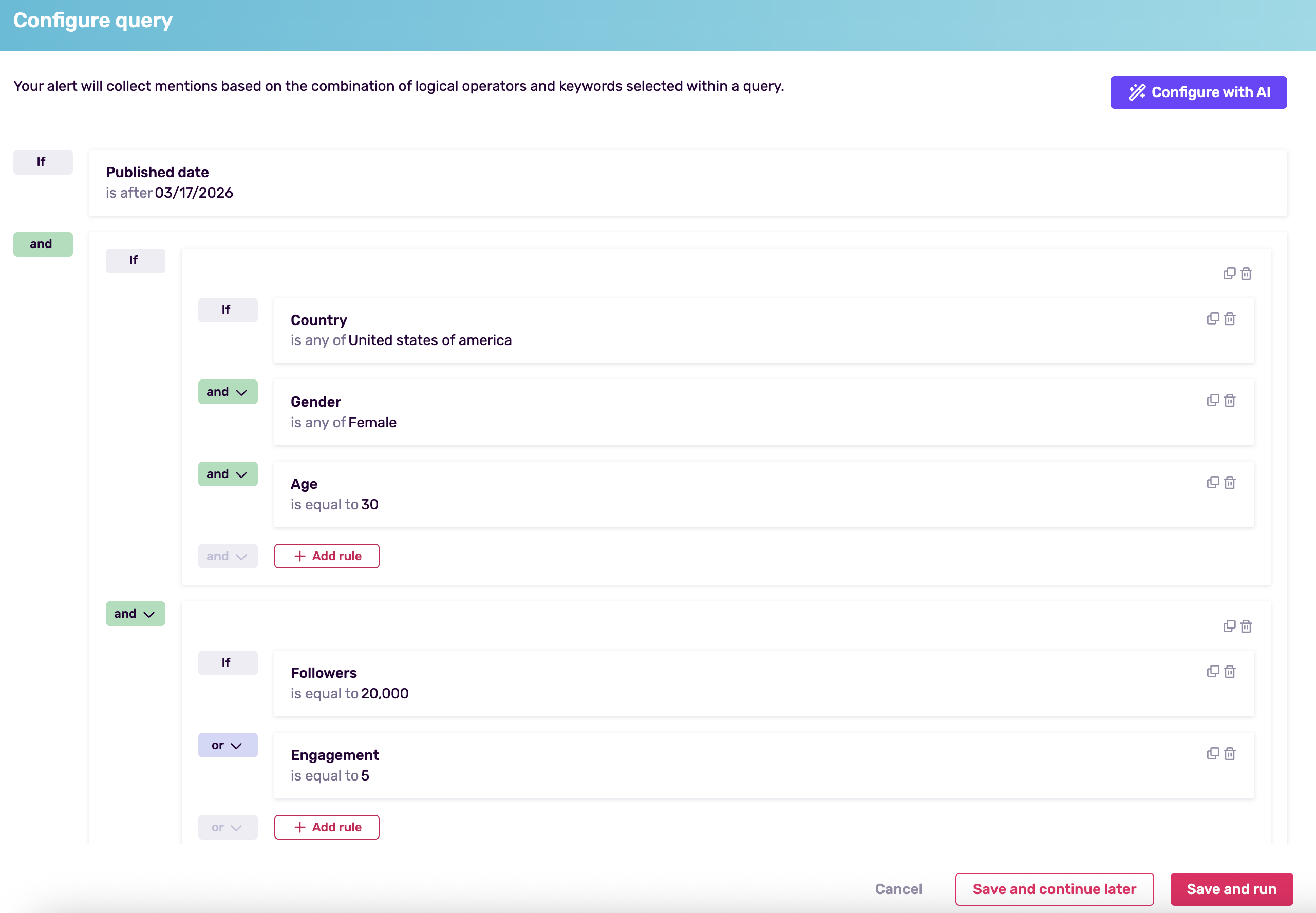Change the 'or' operator before Engagement

click(x=227, y=746)
